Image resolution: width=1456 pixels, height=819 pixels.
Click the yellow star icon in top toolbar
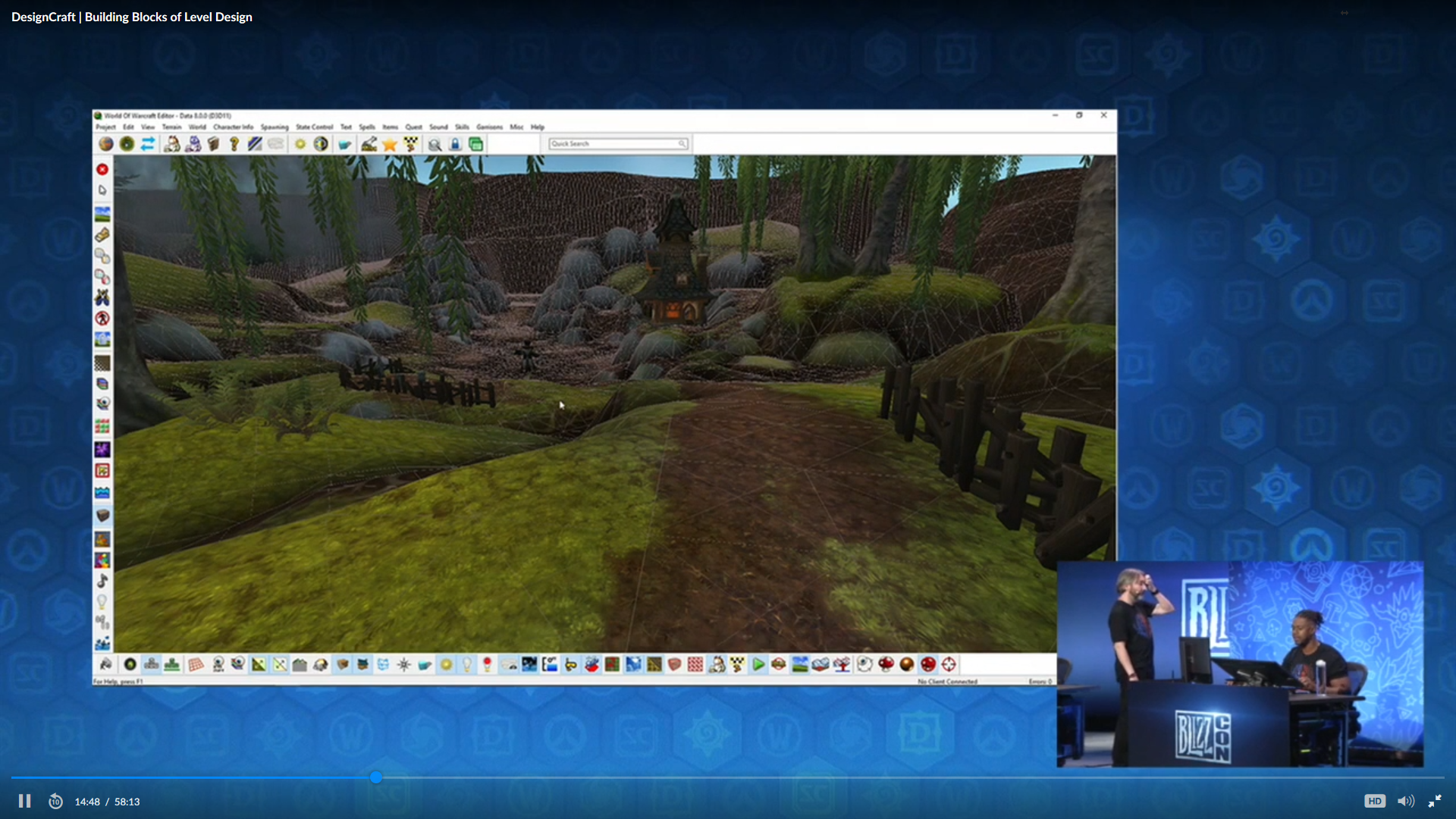coord(390,144)
